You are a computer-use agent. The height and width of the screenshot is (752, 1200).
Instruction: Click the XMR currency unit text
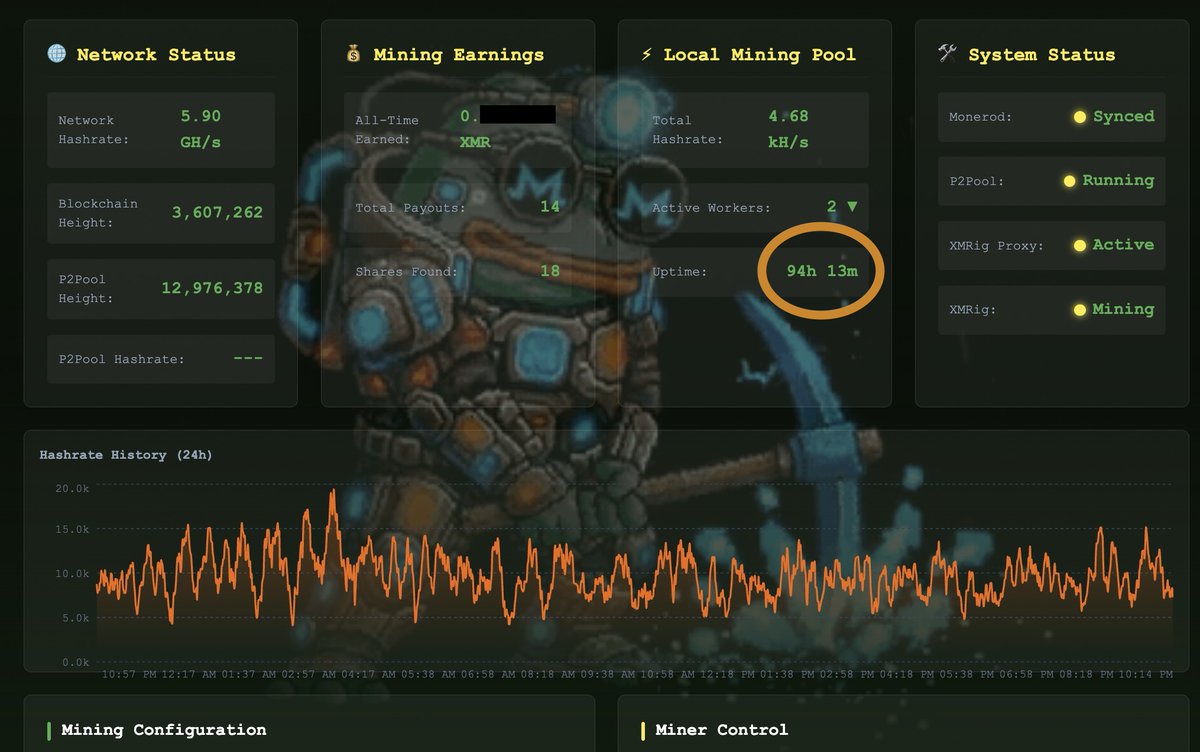(x=475, y=142)
